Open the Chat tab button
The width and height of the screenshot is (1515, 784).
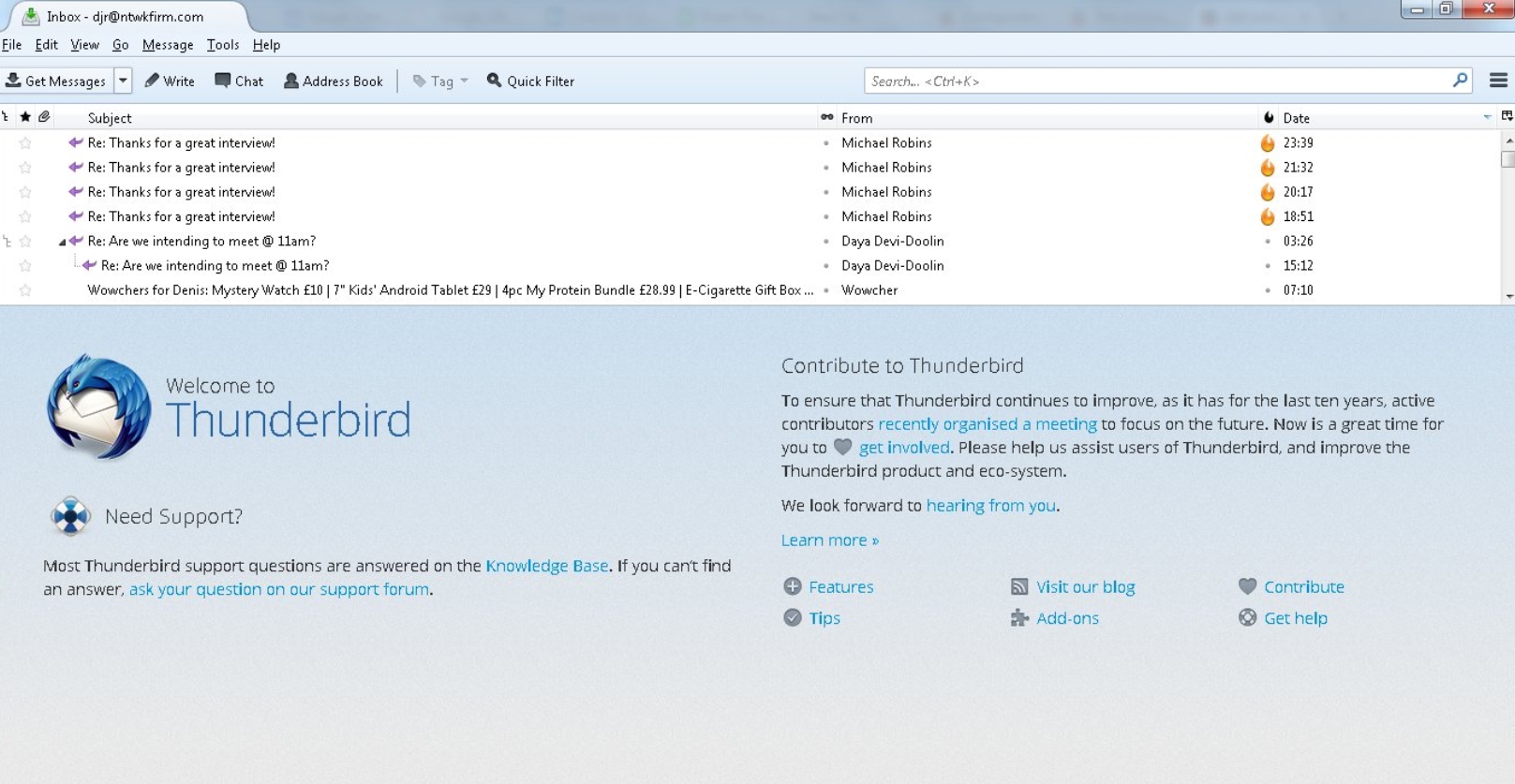tap(239, 81)
